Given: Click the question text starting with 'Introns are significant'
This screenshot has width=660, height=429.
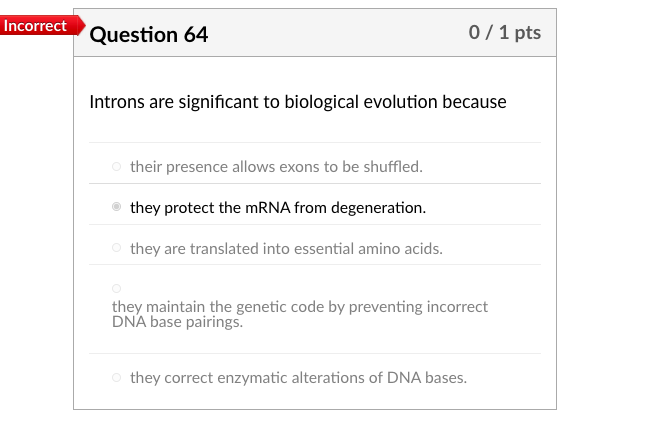Looking at the screenshot, I should [x=298, y=102].
